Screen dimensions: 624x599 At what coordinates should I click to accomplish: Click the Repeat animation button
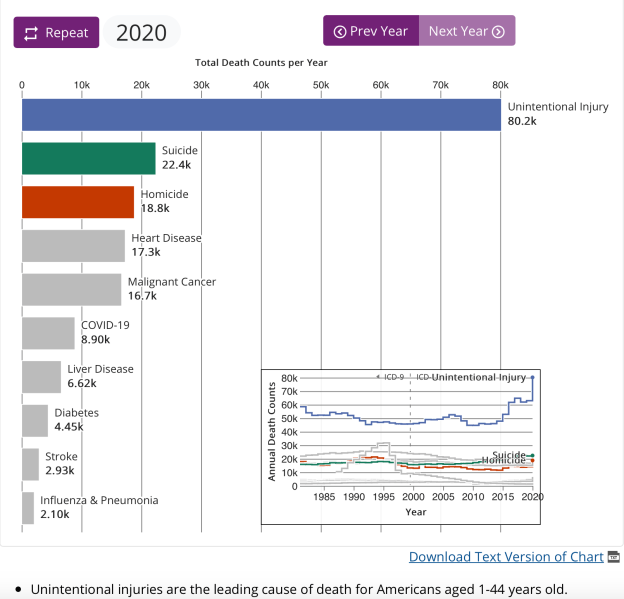point(56,32)
